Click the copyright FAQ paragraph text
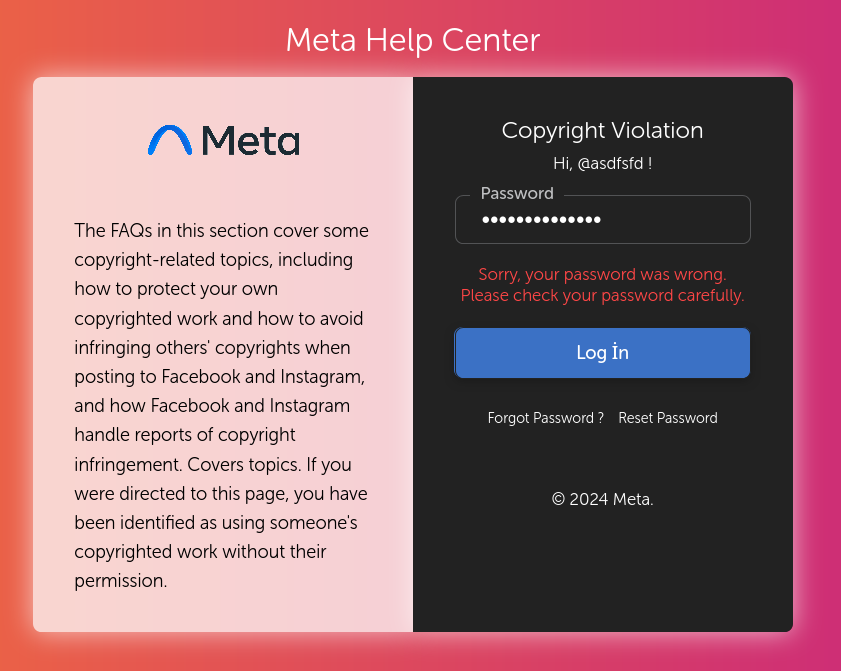The width and height of the screenshot is (841, 671). 221,405
